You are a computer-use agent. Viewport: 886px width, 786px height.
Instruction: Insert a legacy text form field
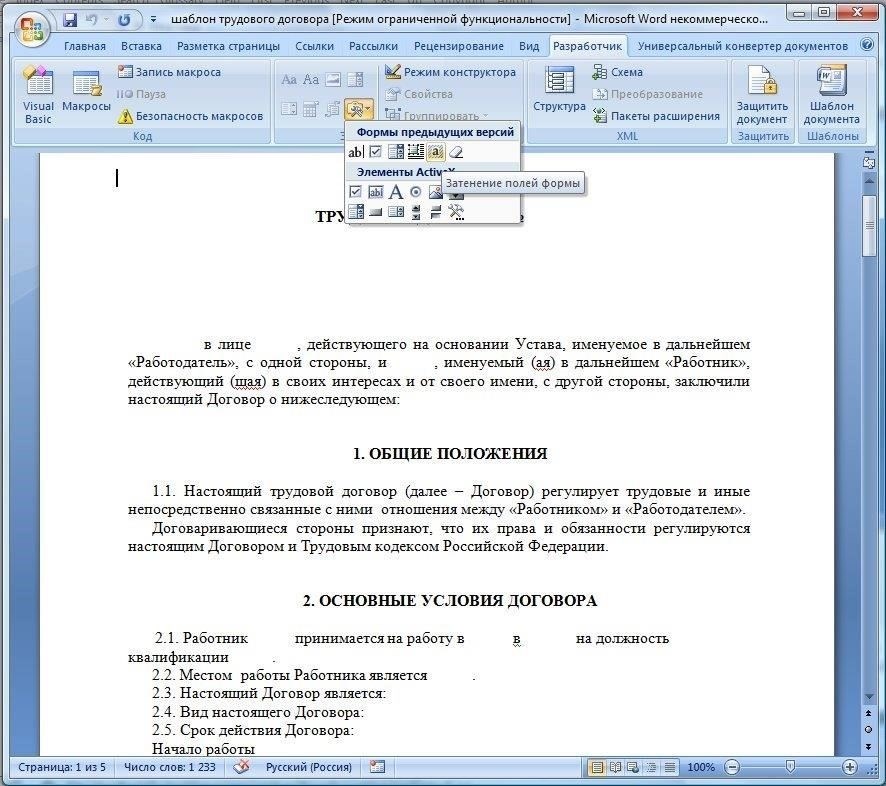pyautogui.click(x=355, y=152)
